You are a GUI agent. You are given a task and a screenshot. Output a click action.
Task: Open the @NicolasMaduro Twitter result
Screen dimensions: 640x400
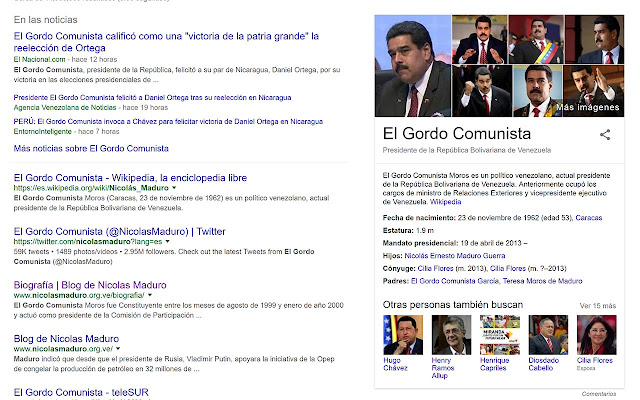119,231
